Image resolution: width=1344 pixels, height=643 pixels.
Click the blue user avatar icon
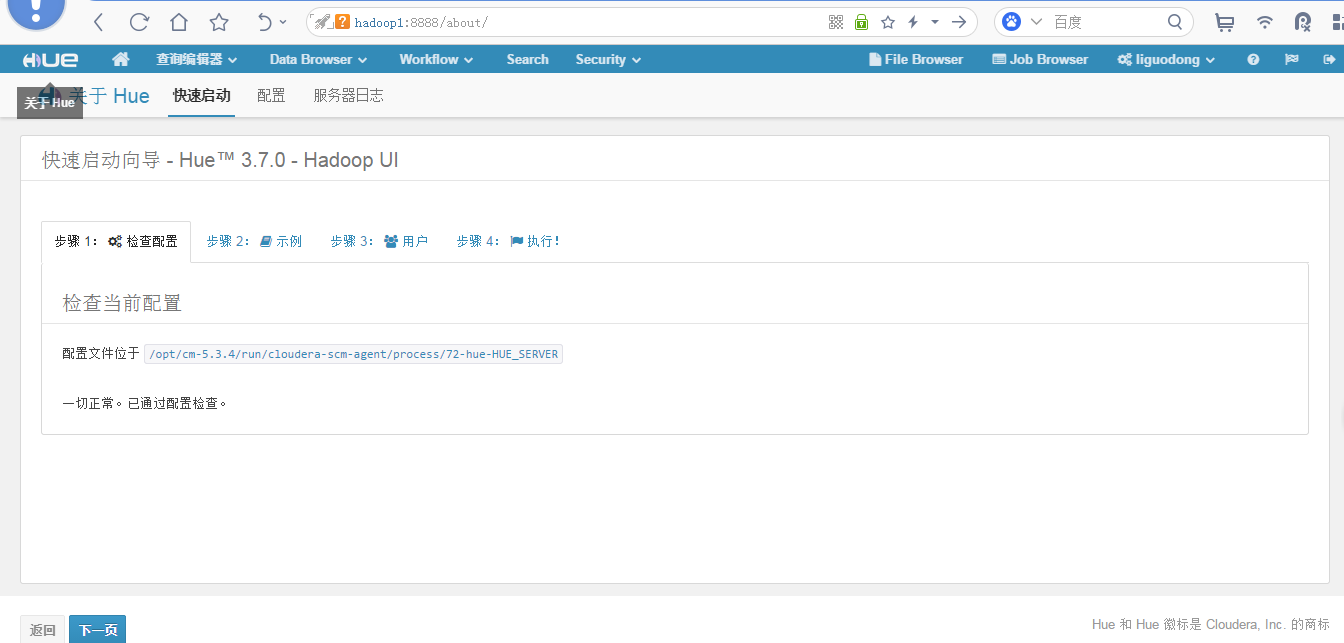point(36,14)
